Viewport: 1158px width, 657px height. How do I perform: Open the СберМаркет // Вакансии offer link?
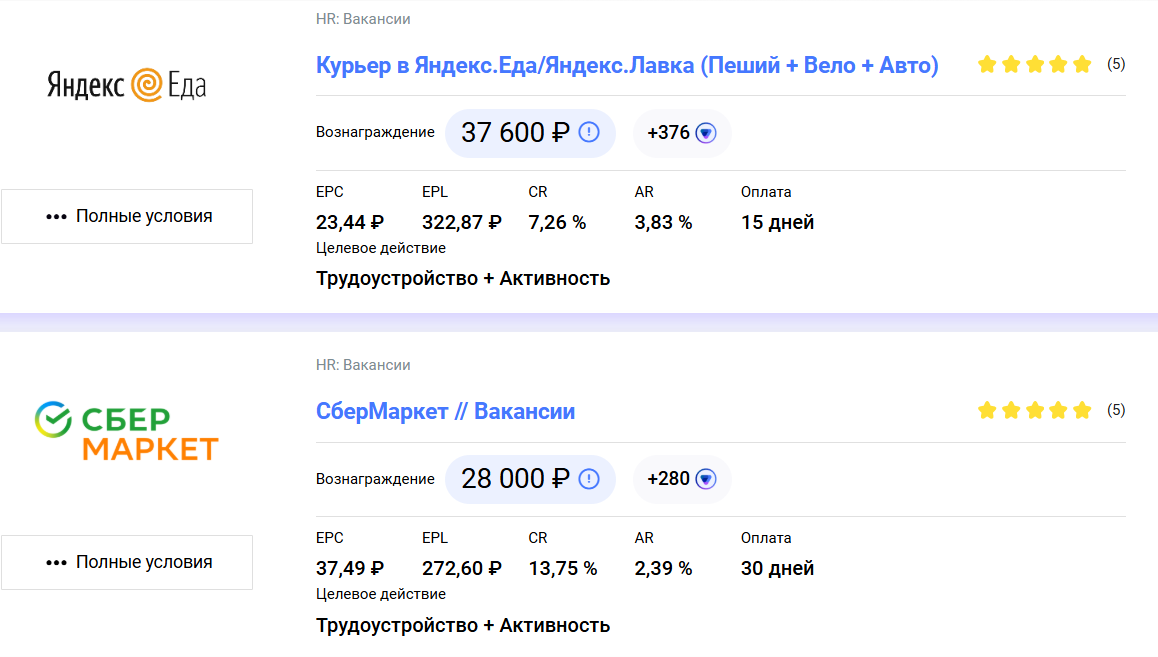(445, 412)
